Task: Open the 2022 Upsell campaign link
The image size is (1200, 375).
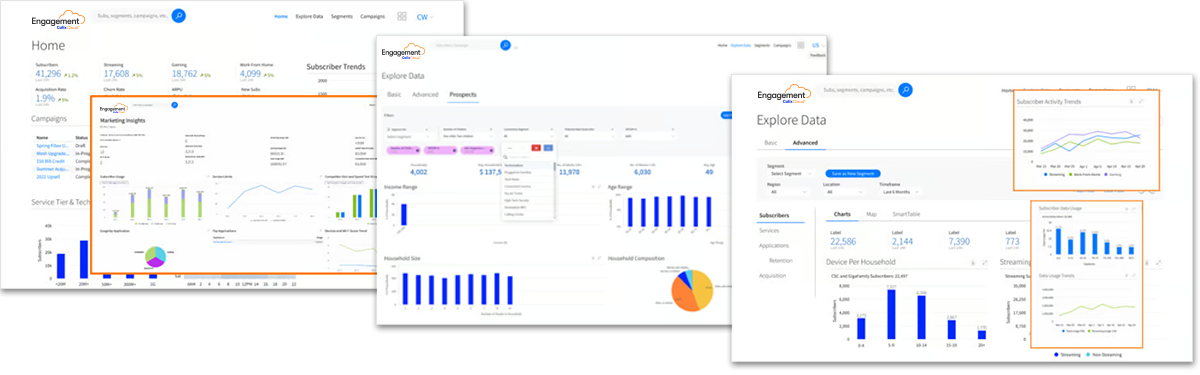Action: 48,178
